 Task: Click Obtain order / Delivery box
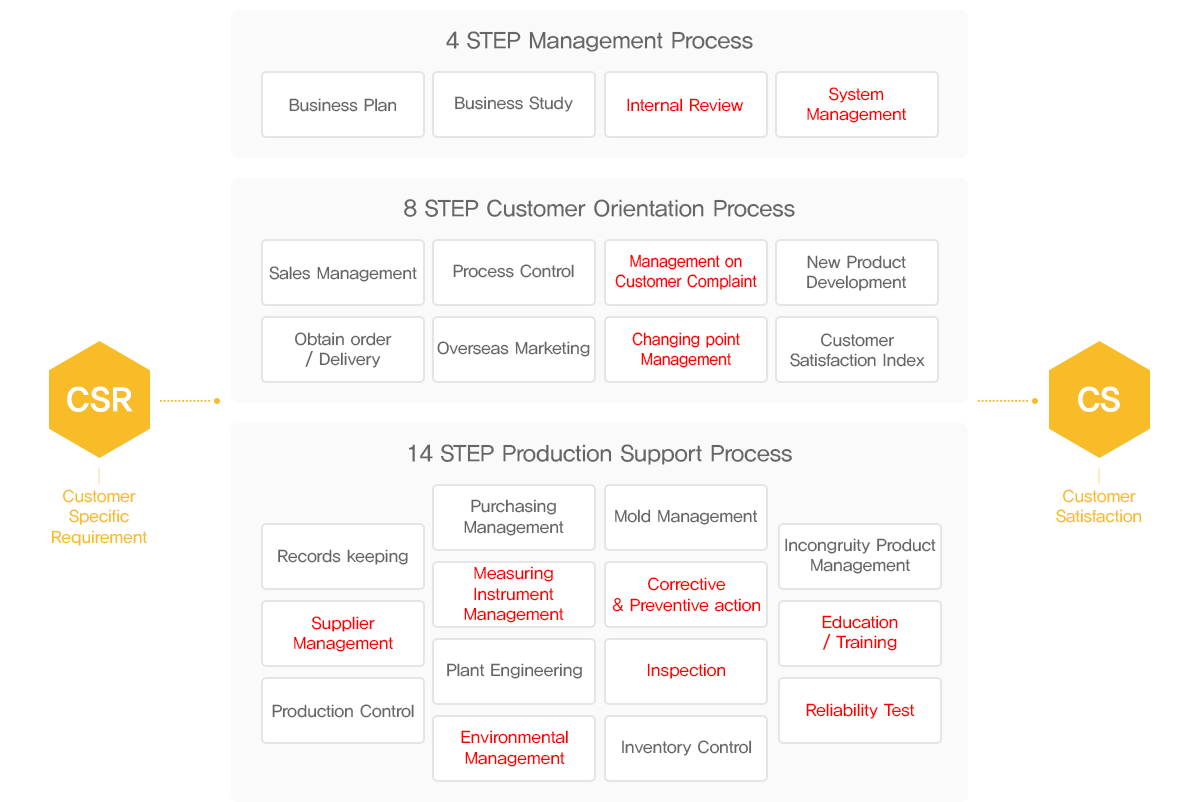[x=343, y=350]
